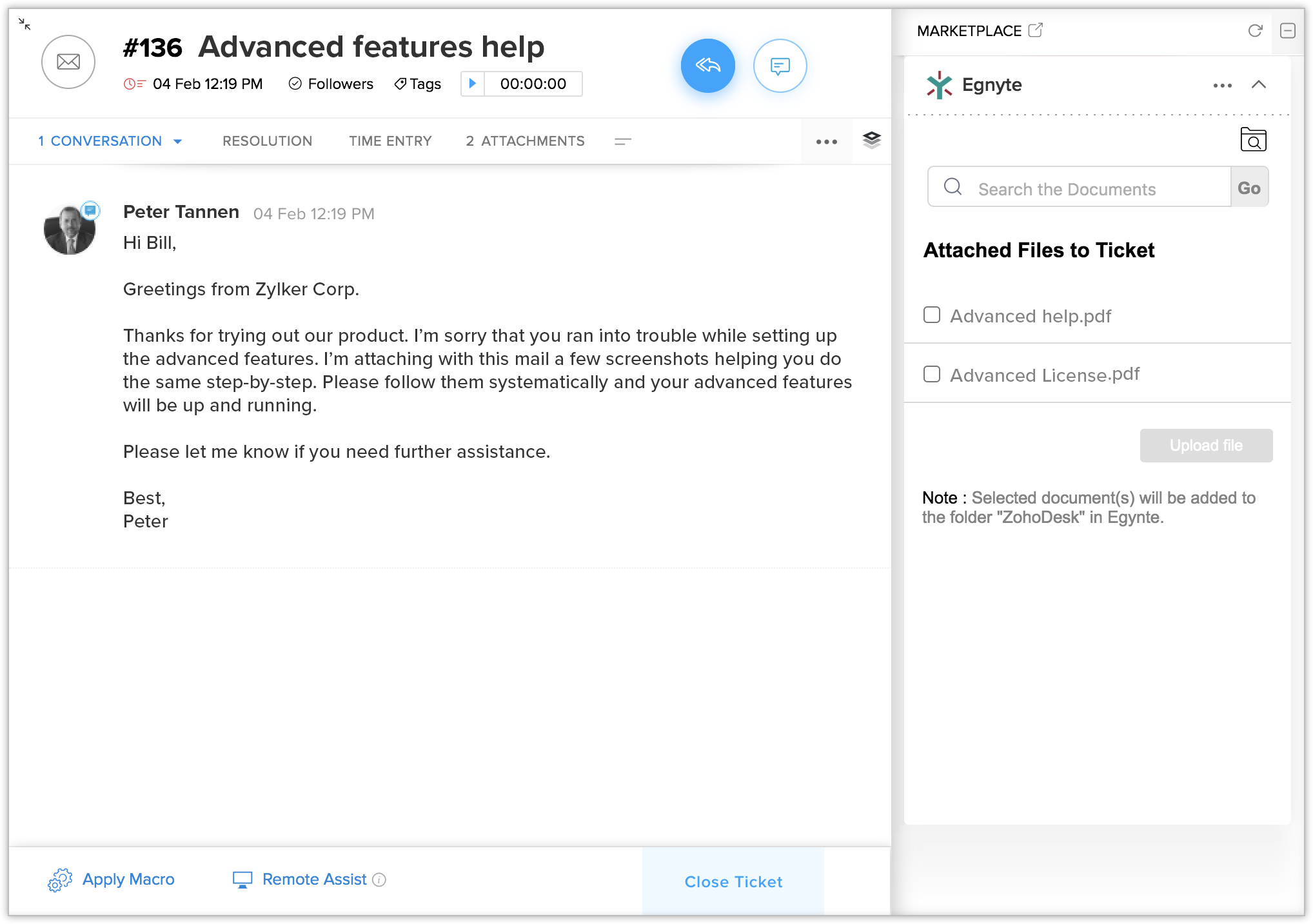Click the Close Ticket button
Viewport: 1313px width, 924px height.
coord(733,881)
